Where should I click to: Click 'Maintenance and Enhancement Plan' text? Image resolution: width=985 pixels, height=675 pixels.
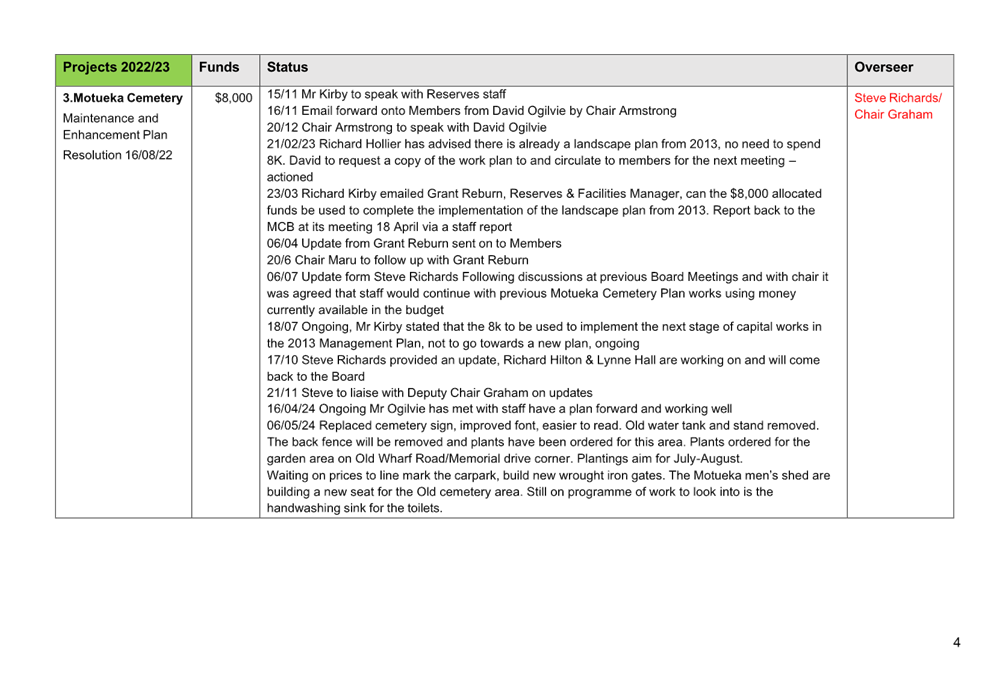click(115, 126)
